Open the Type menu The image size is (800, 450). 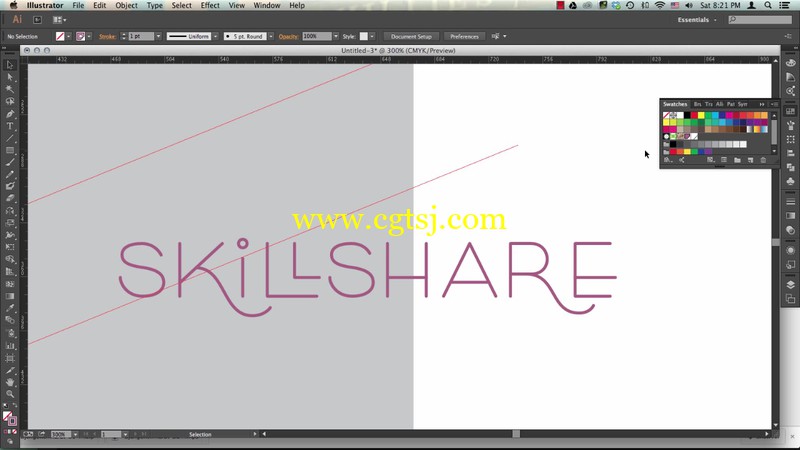(155, 5)
